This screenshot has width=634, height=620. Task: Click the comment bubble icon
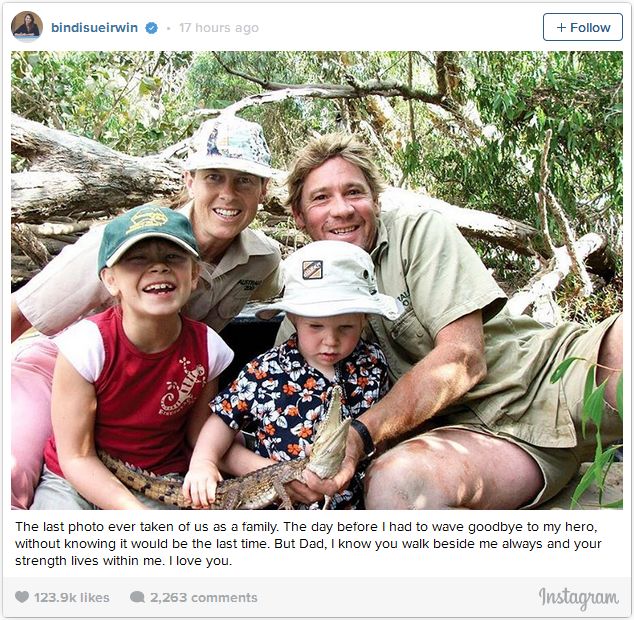click(x=137, y=597)
